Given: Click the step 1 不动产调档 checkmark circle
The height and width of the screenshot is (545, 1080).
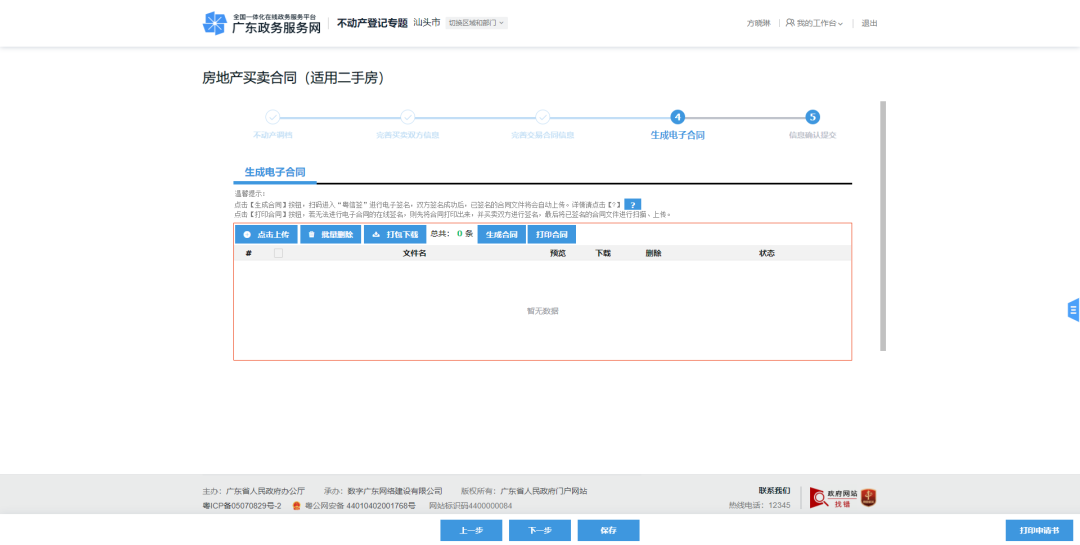Looking at the screenshot, I should pyautogui.click(x=273, y=117).
